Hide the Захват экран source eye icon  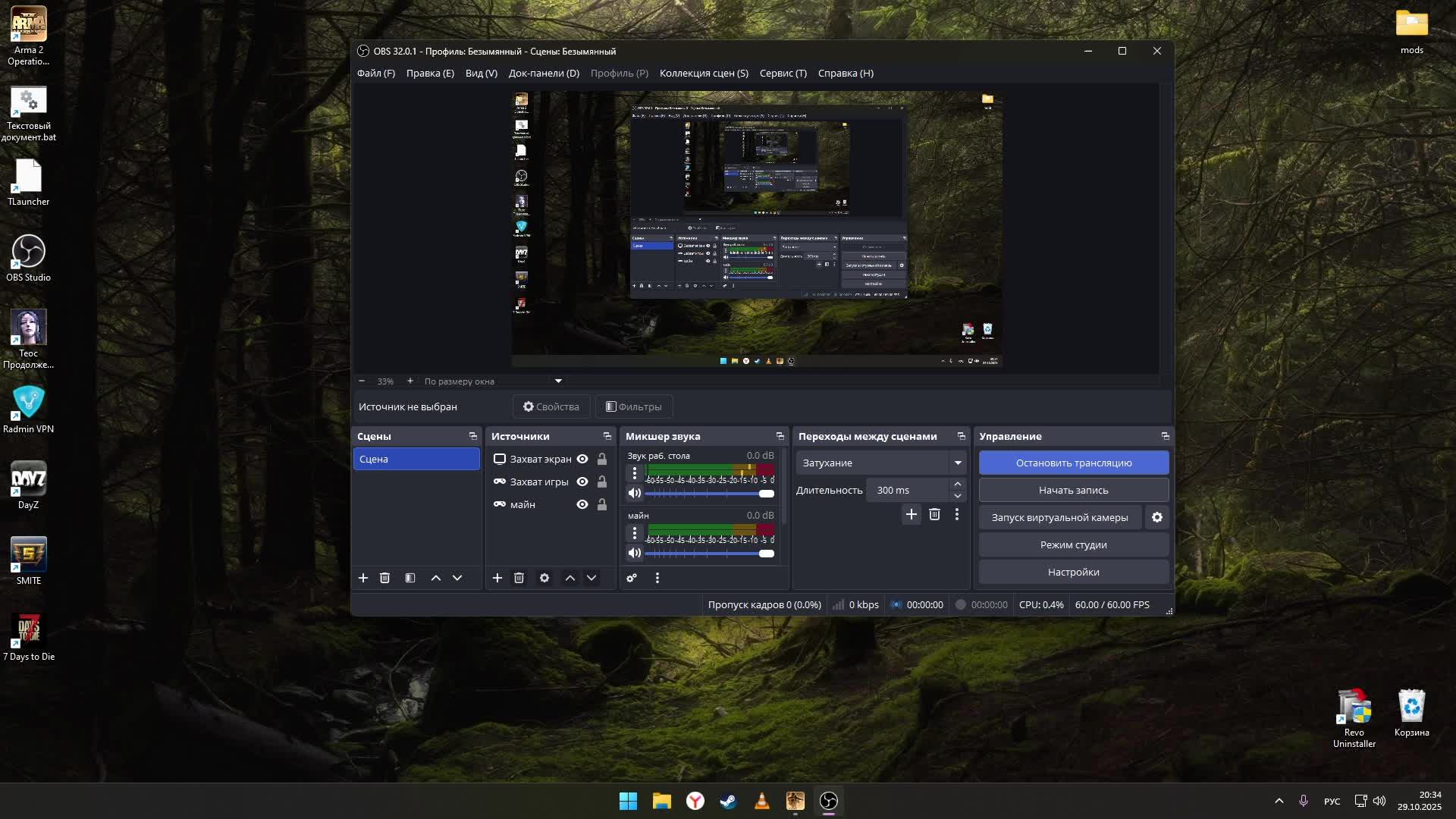582,459
